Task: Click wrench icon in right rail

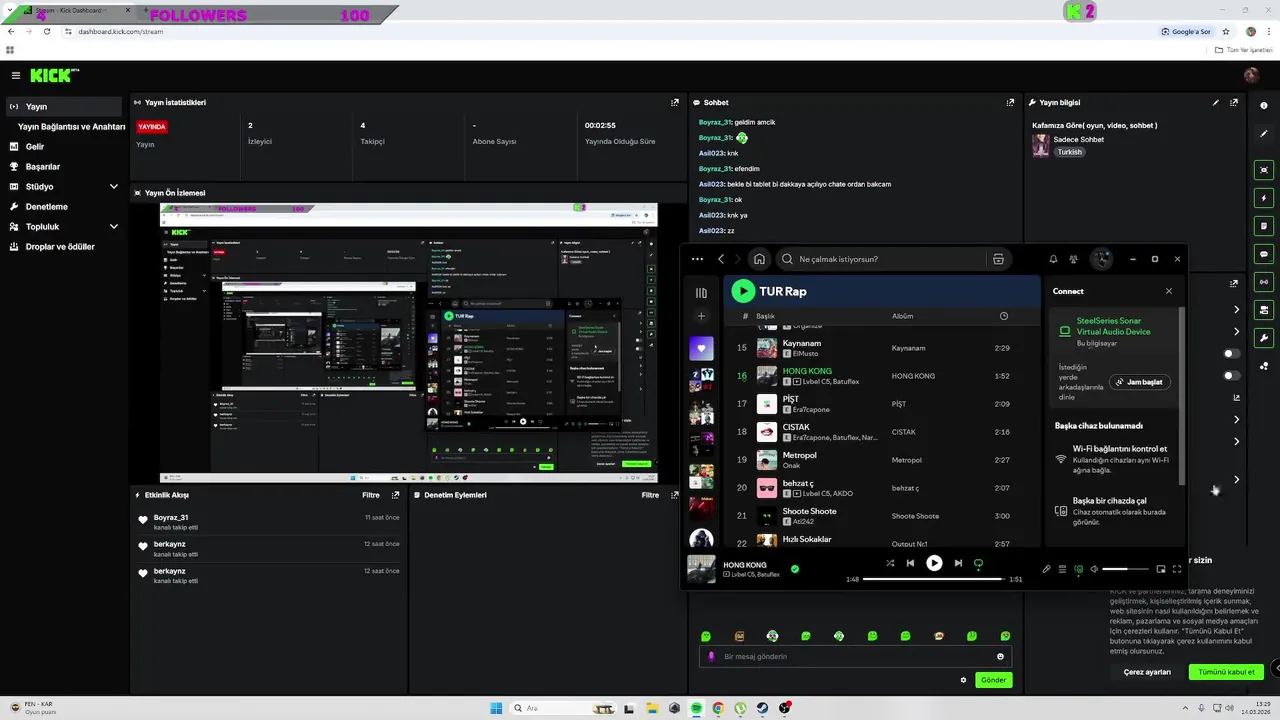Action: pos(1264,338)
